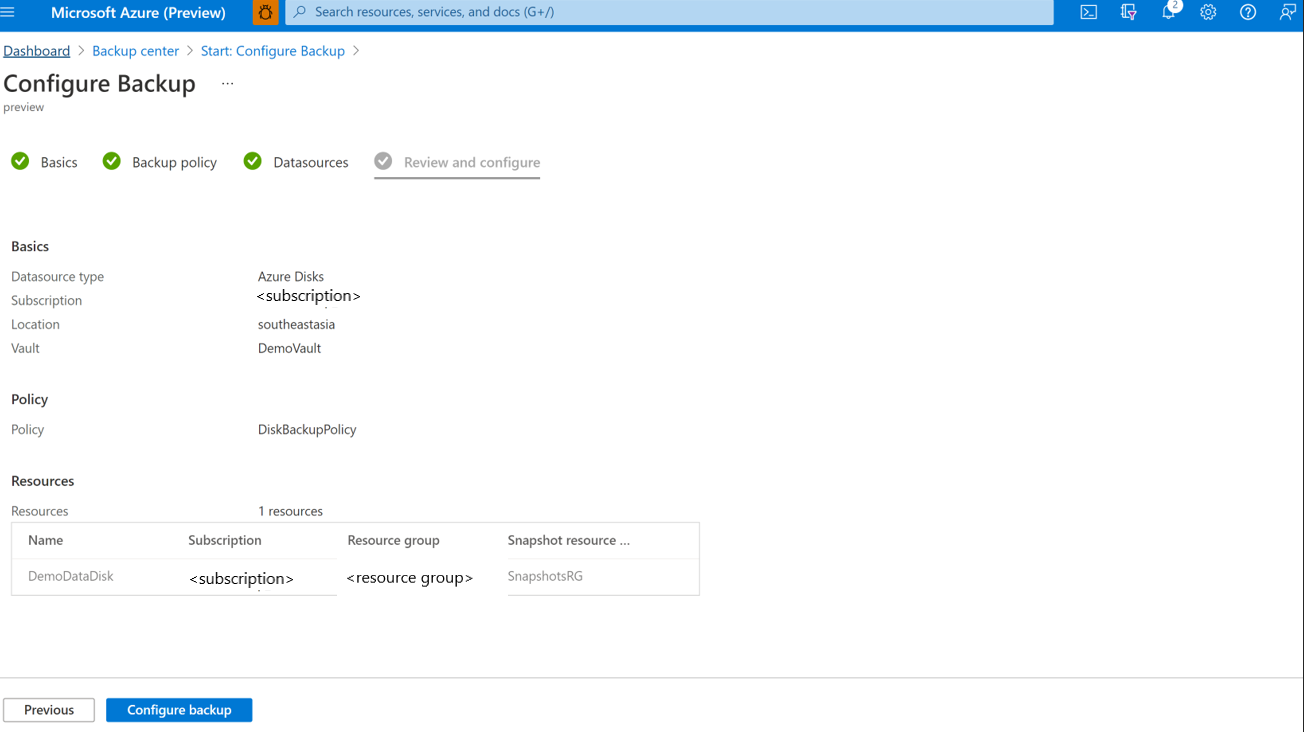Click the <resource group> table cell
Screen dimensions: 1304x732
tap(410, 578)
